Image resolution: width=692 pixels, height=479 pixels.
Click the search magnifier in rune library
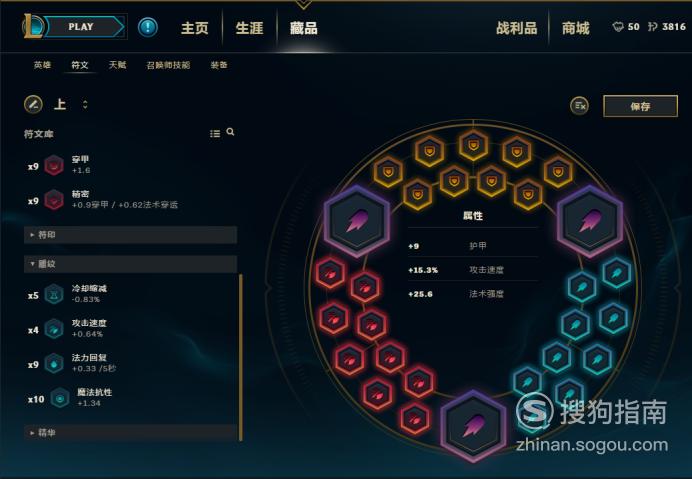[x=230, y=132]
